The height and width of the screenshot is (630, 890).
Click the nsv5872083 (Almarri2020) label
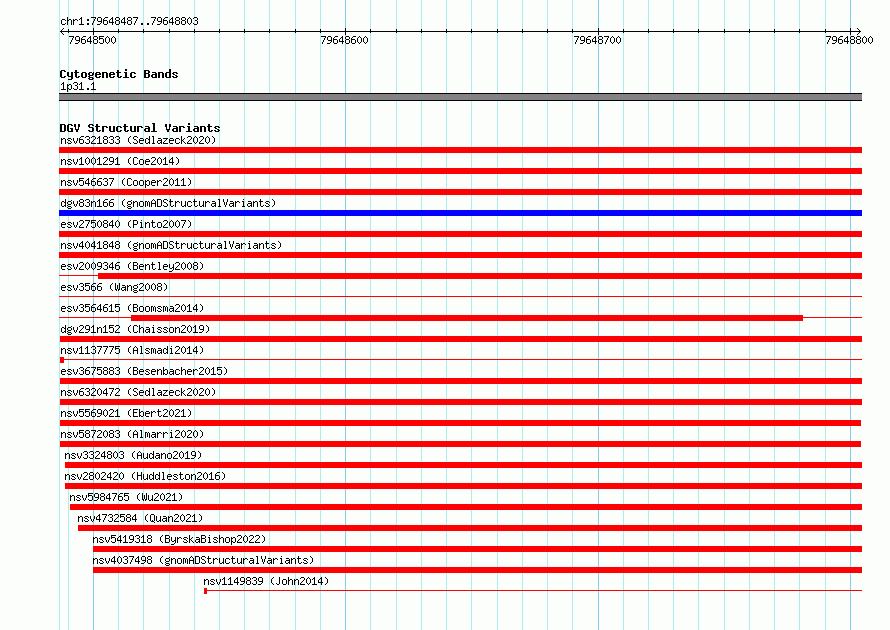click(132, 434)
